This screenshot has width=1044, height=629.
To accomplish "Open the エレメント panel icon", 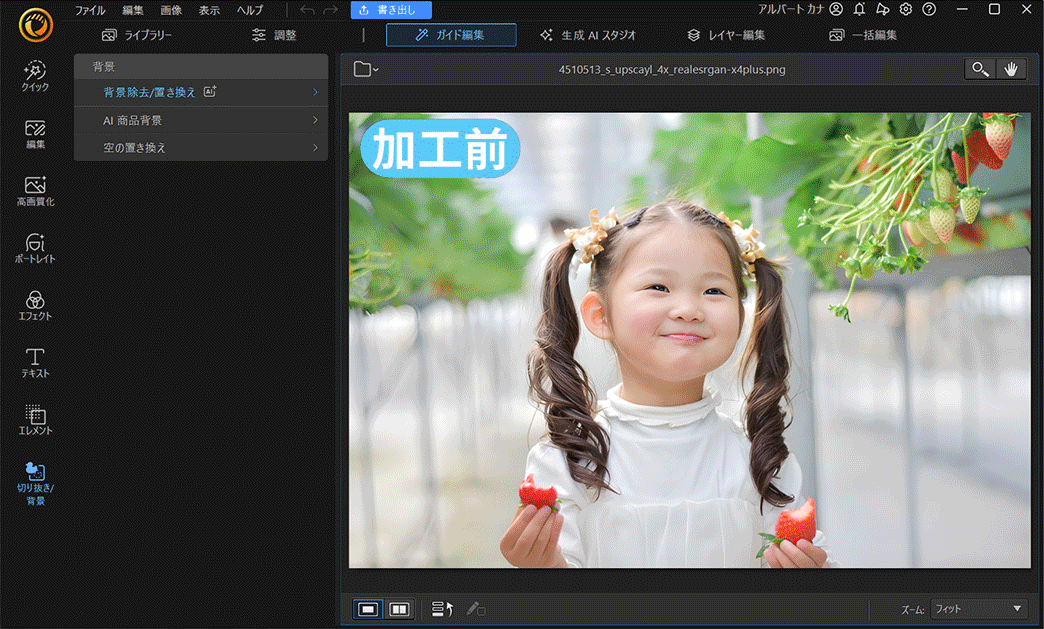I will coord(33,420).
